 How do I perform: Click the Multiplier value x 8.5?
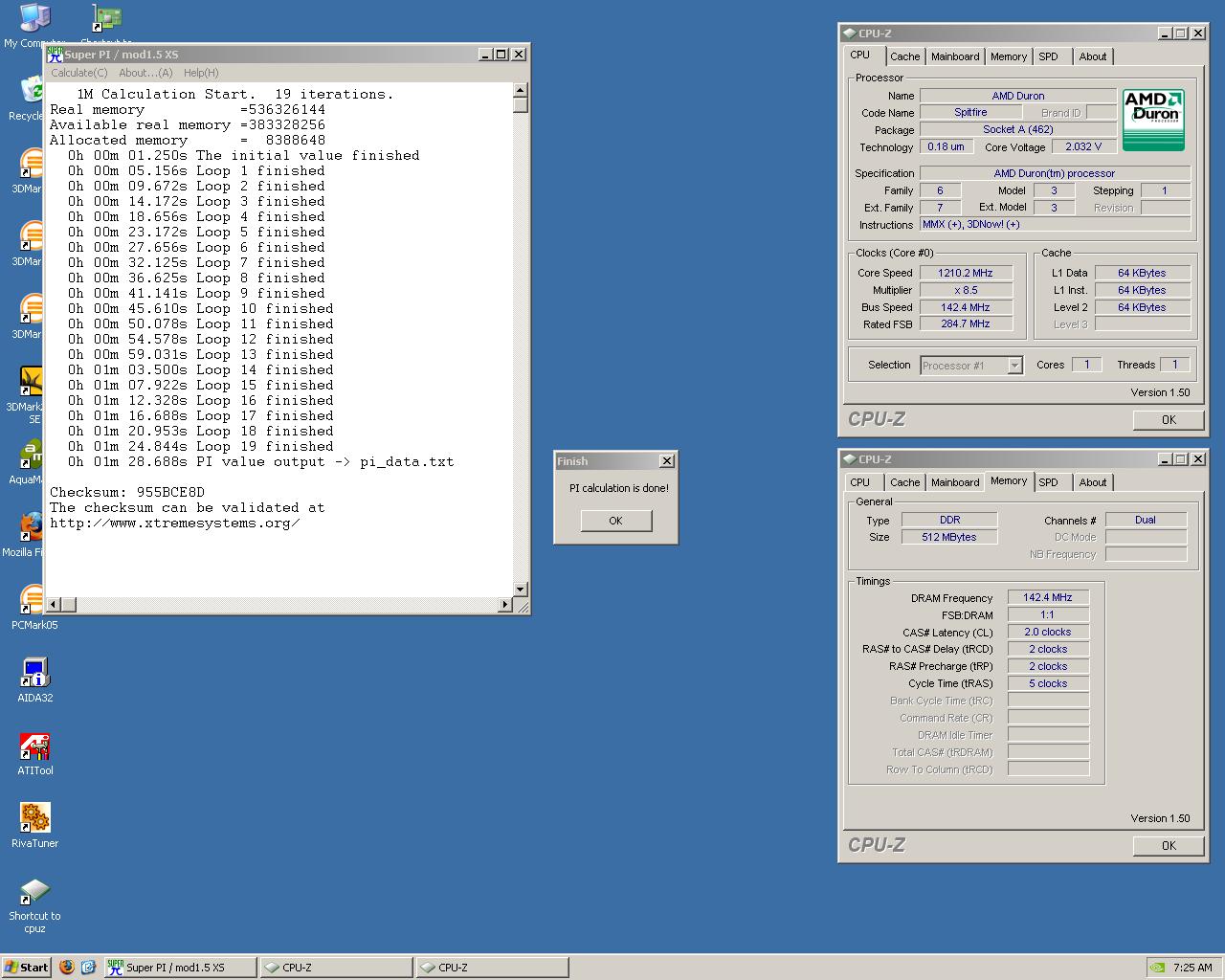click(x=966, y=290)
